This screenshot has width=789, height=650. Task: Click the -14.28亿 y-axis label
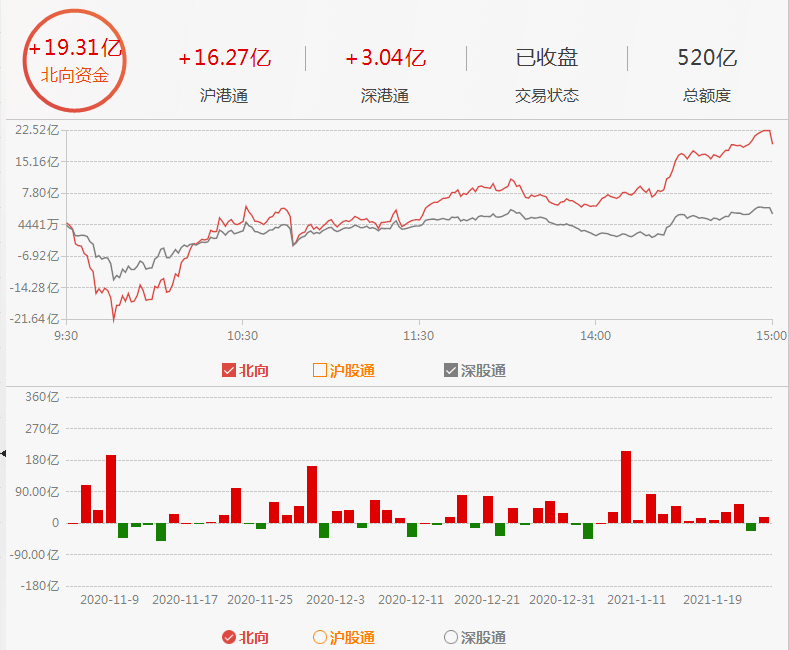[x=35, y=288]
